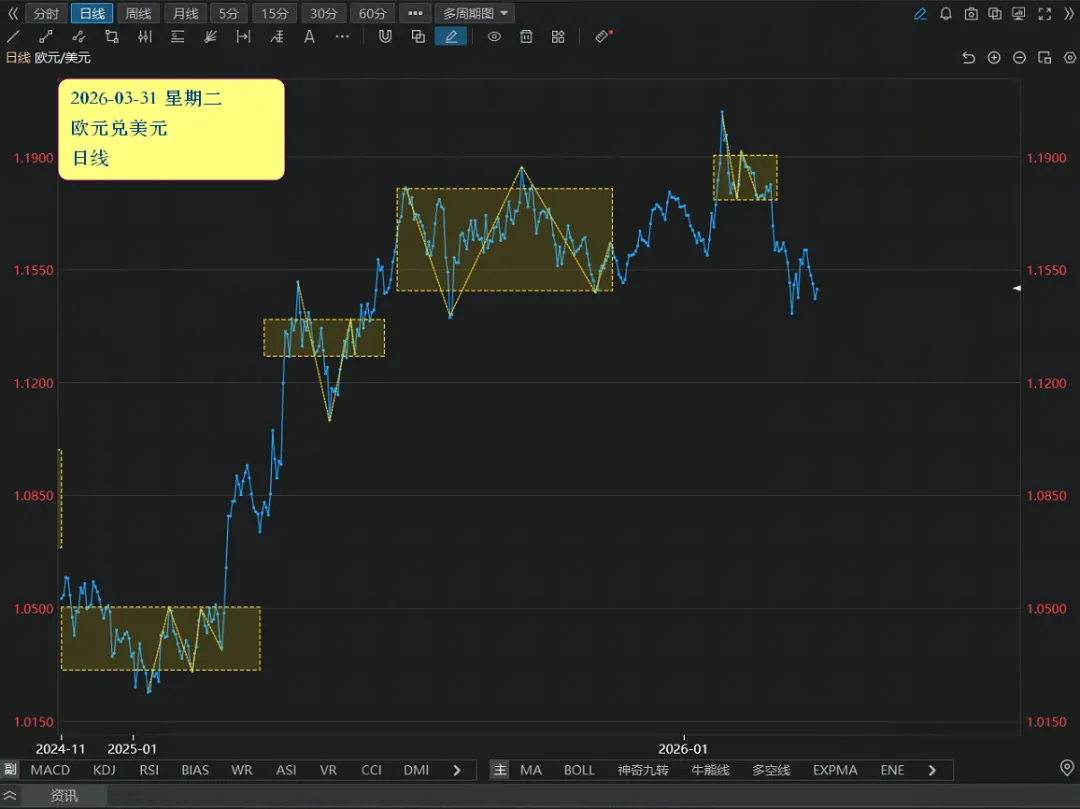Screen dimensions: 1080x809
Task: Select the straight line drawing tool
Action: point(13,37)
